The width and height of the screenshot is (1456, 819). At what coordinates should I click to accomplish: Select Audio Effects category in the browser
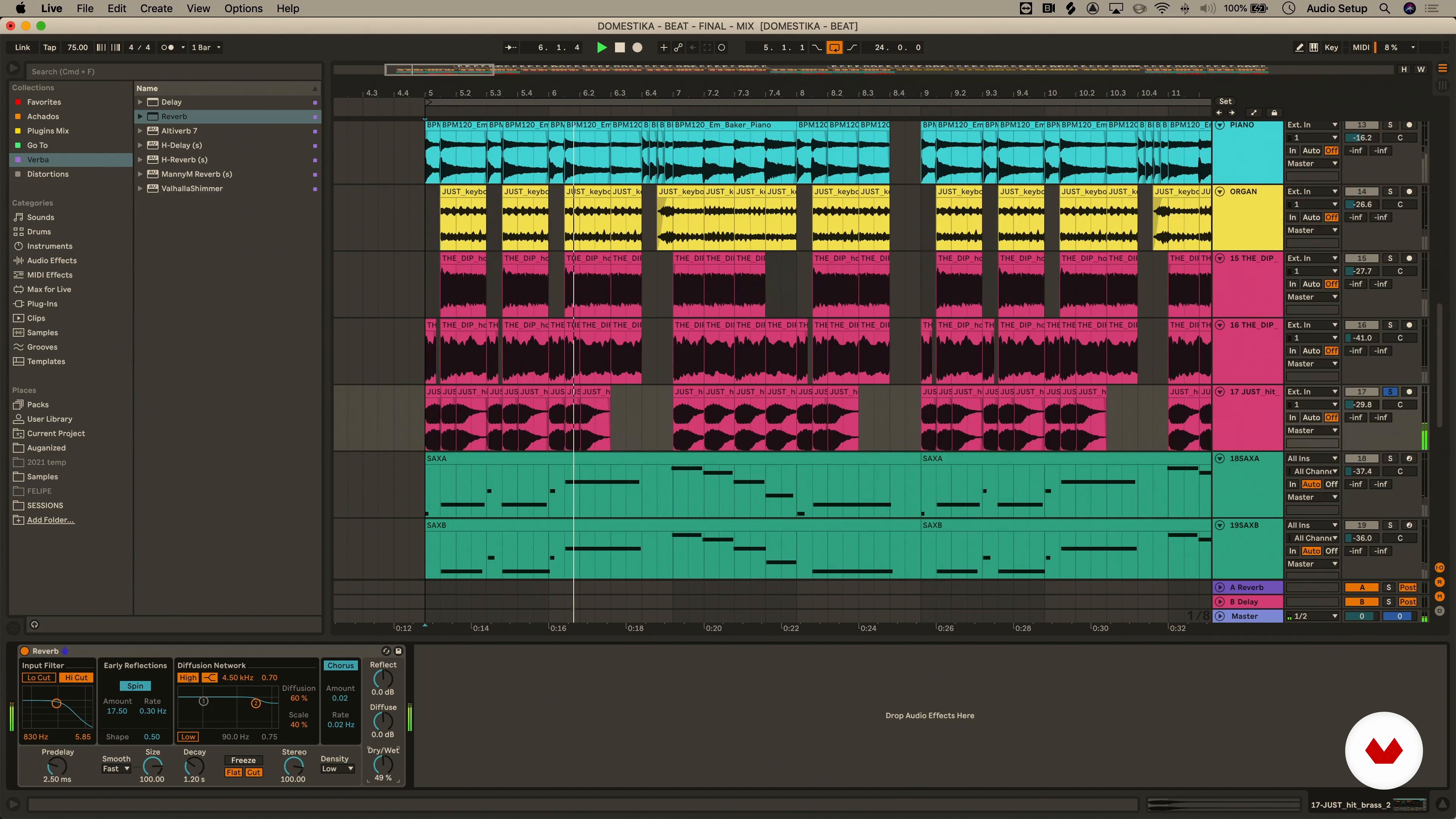pos(52,260)
